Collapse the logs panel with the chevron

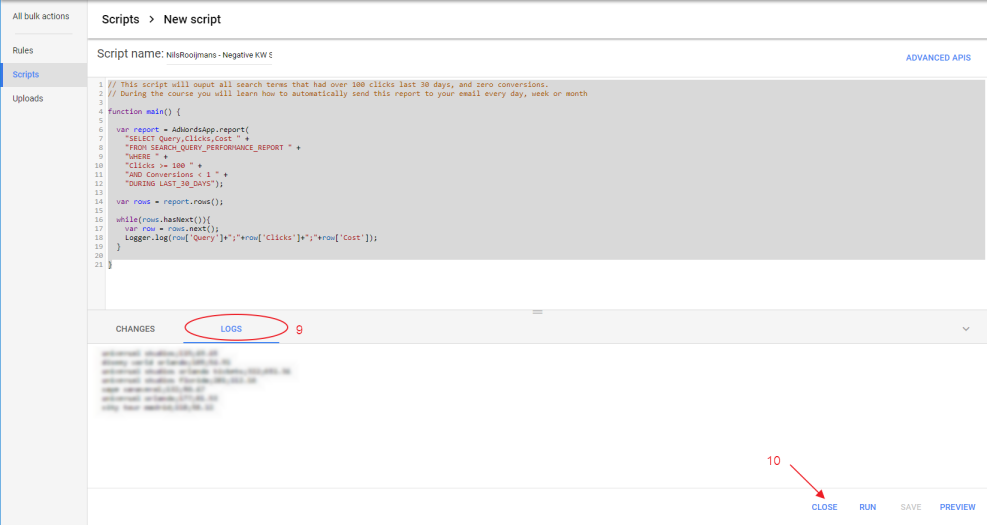pyautogui.click(x=965, y=329)
